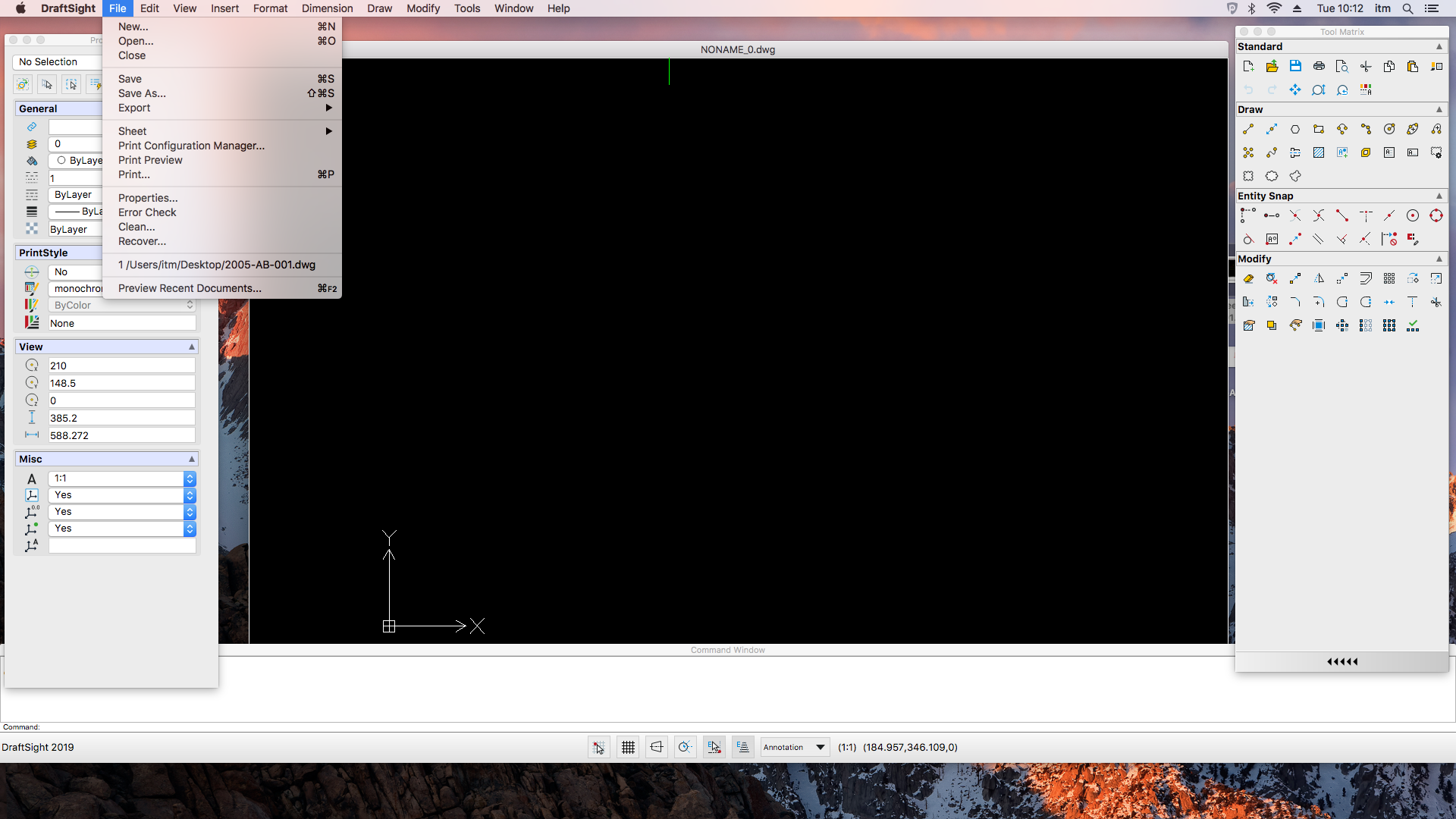Open the Sheet submenu
The width and height of the screenshot is (1456, 819).
tap(222, 131)
